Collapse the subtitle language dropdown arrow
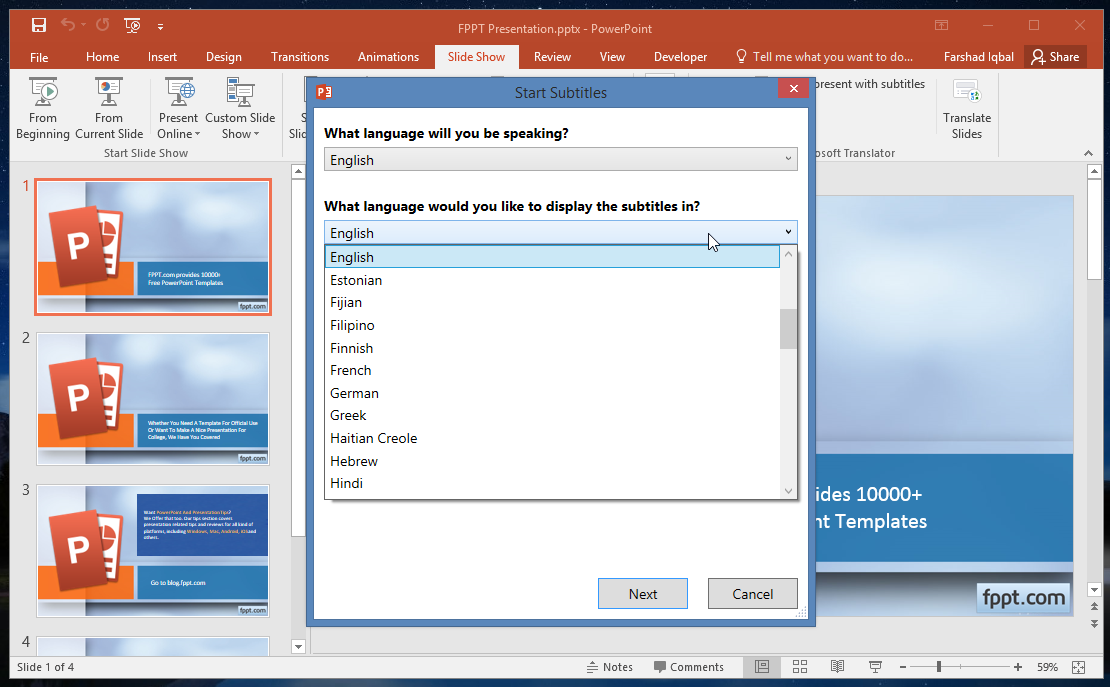Image resolution: width=1110 pixels, height=687 pixels. tap(788, 233)
